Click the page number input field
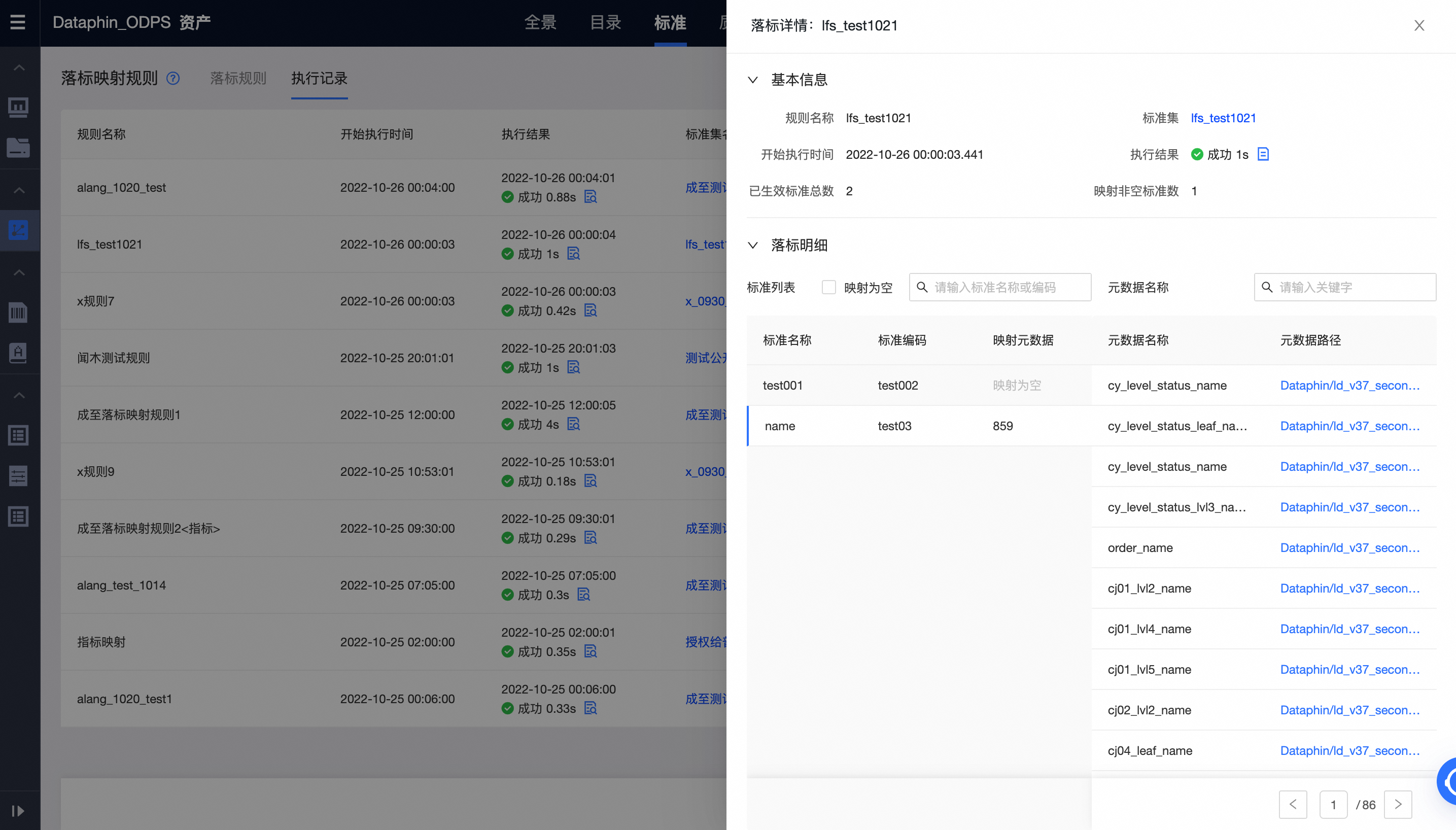1456x830 pixels. tap(1333, 804)
